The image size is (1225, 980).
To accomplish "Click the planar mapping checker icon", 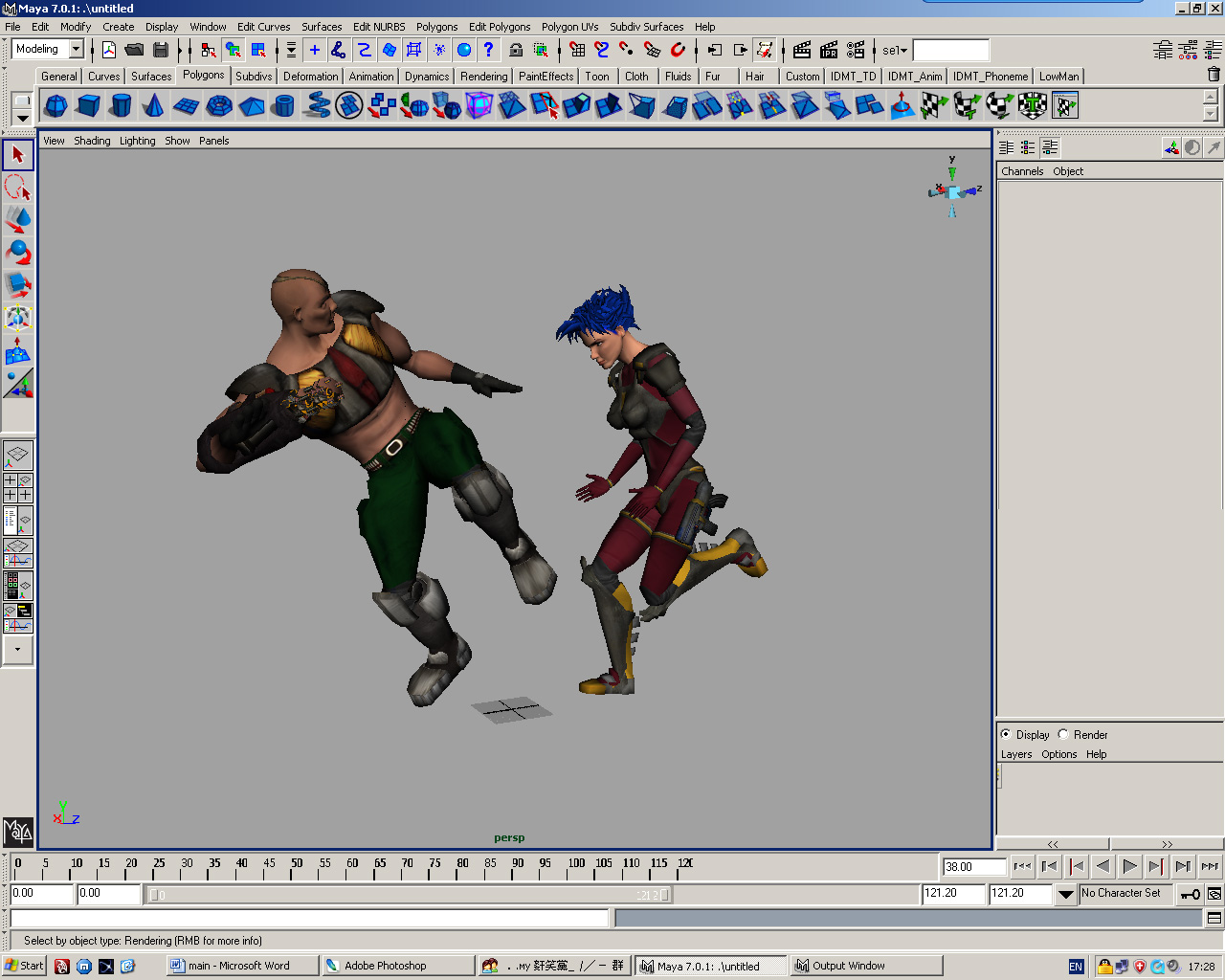I will [934, 105].
